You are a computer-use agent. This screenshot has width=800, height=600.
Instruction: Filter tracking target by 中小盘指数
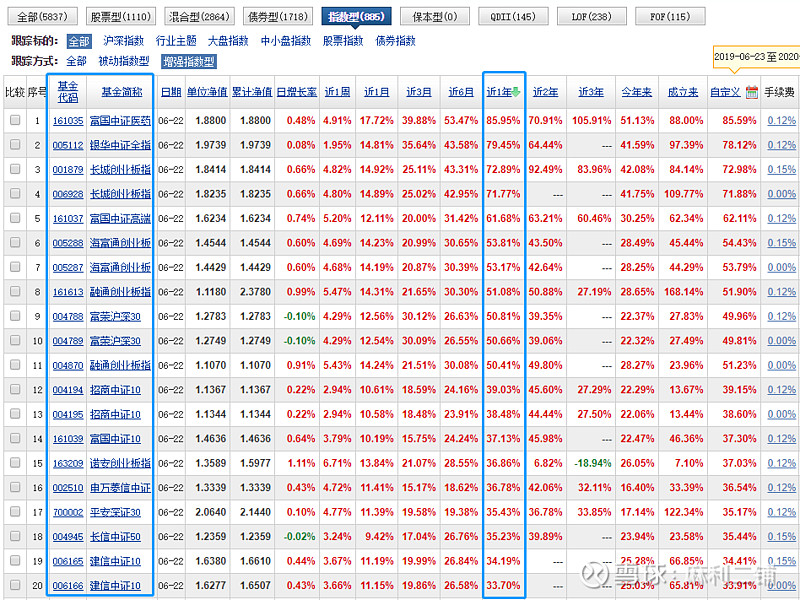coord(286,41)
